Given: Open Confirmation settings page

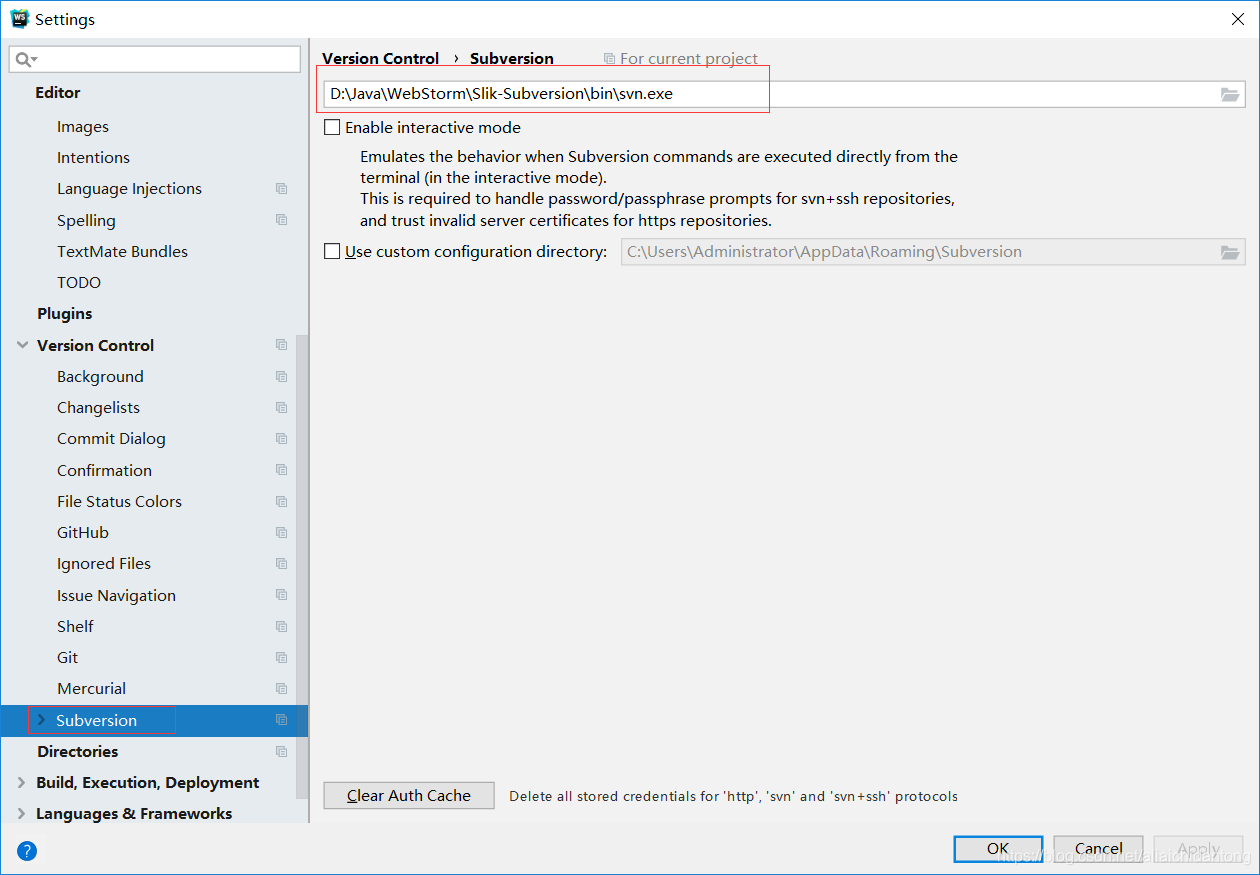Looking at the screenshot, I should click(104, 470).
